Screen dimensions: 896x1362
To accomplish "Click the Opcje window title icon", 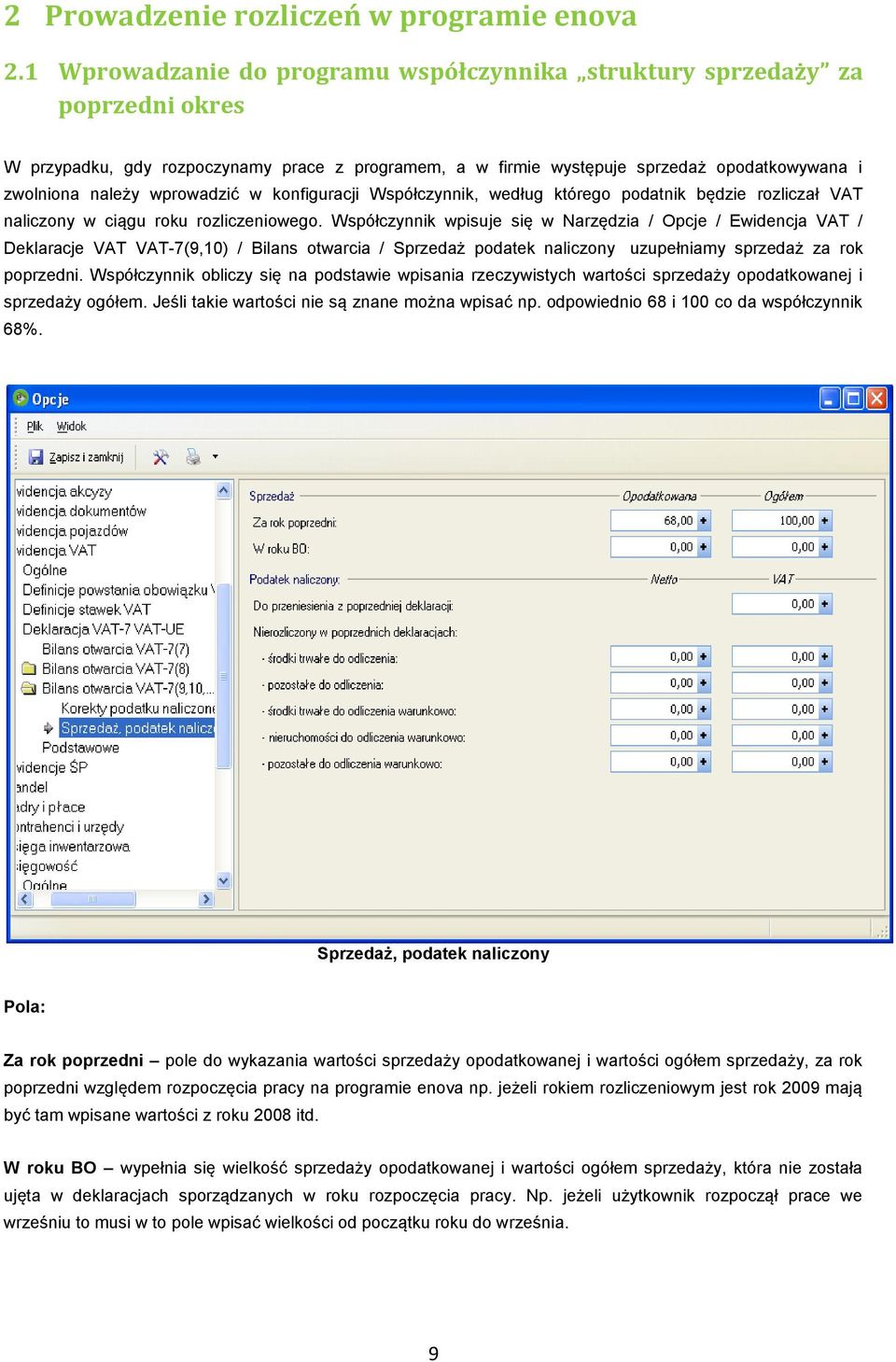I will (x=21, y=399).
